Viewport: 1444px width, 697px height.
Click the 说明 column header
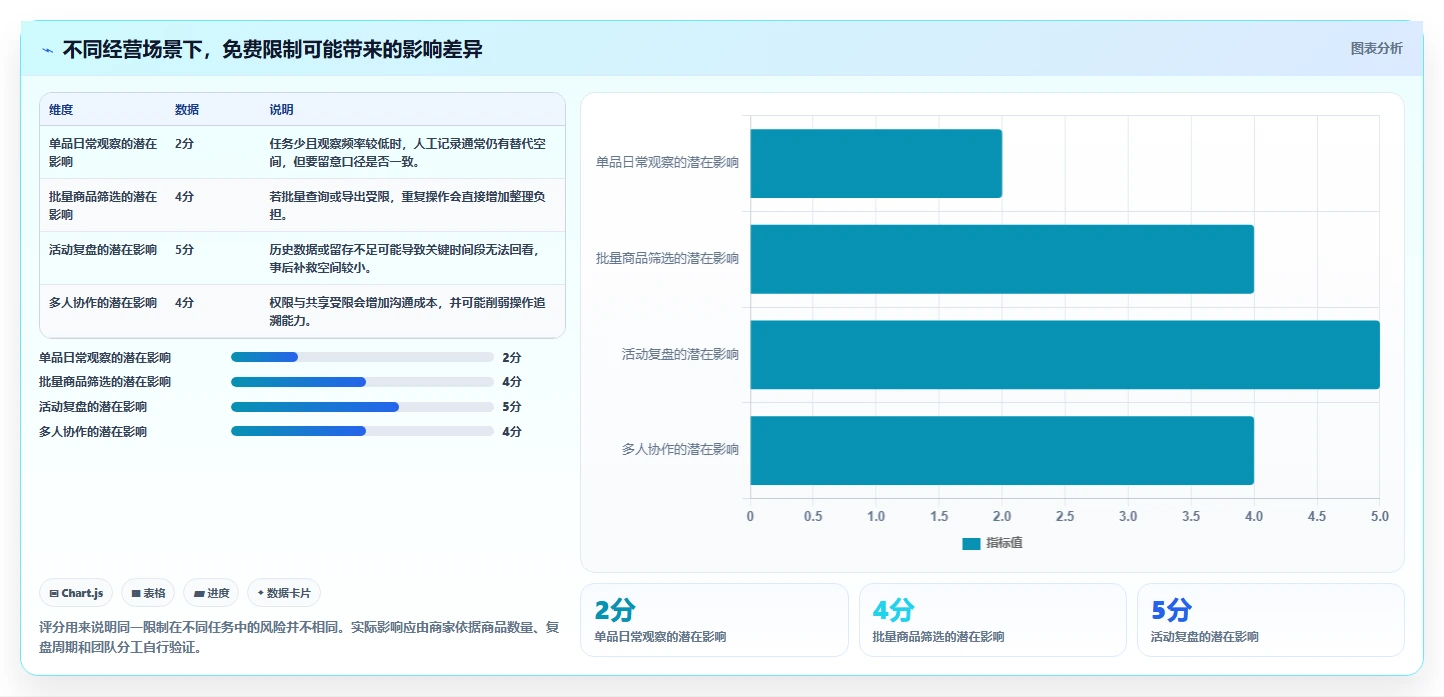281,110
